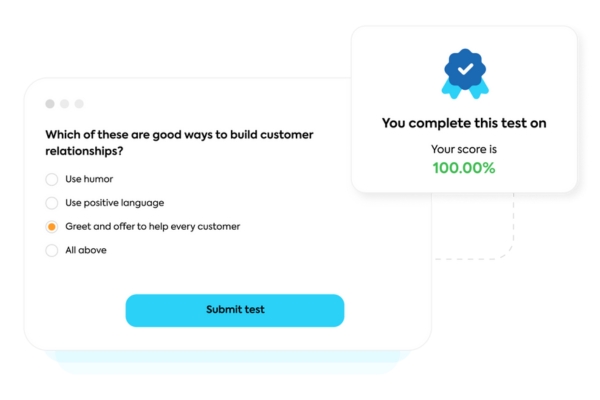Click the Your score is text

464,149
